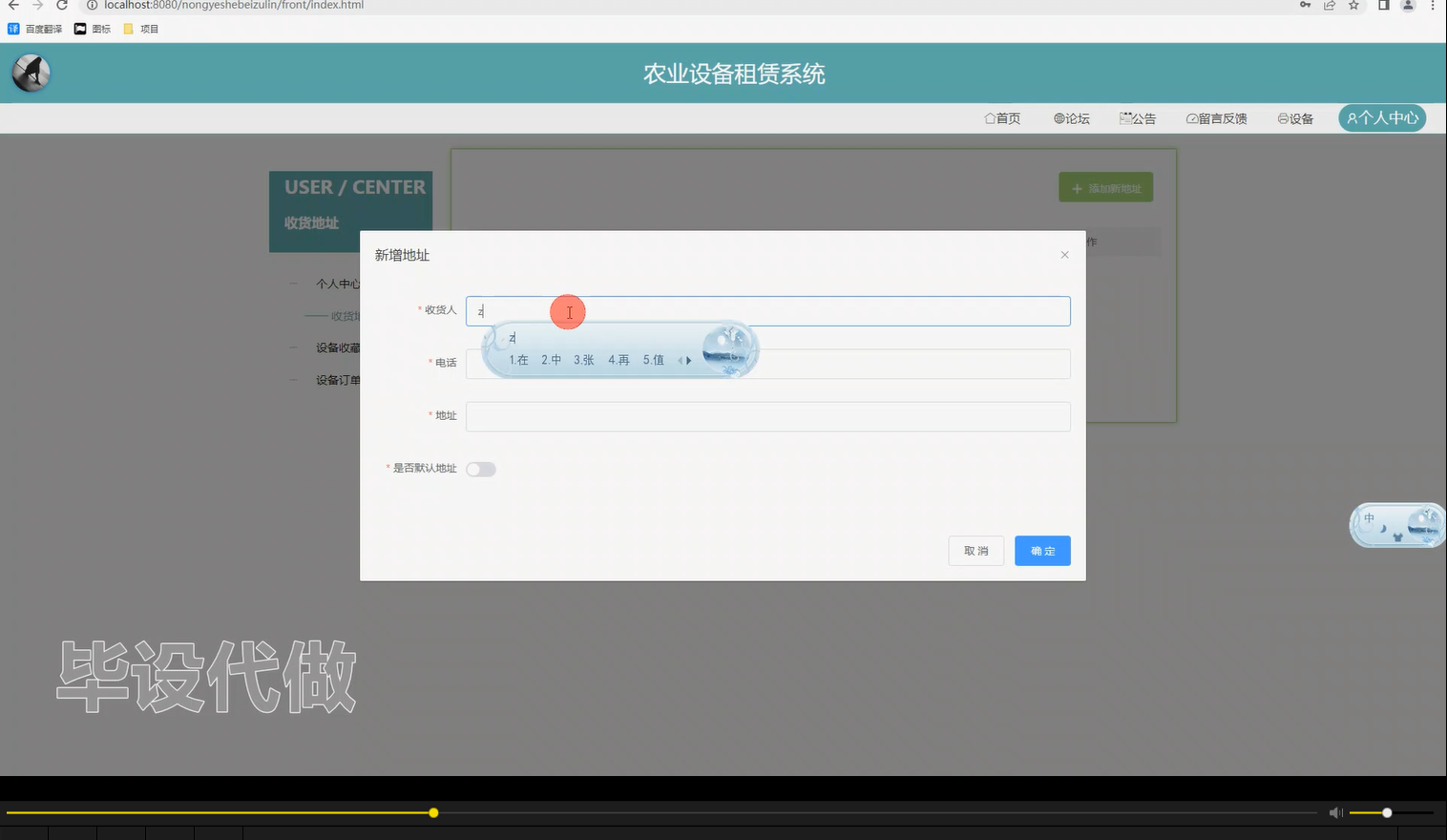Click the circular site logo top-left
The width and height of the screenshot is (1447, 840).
click(30, 73)
